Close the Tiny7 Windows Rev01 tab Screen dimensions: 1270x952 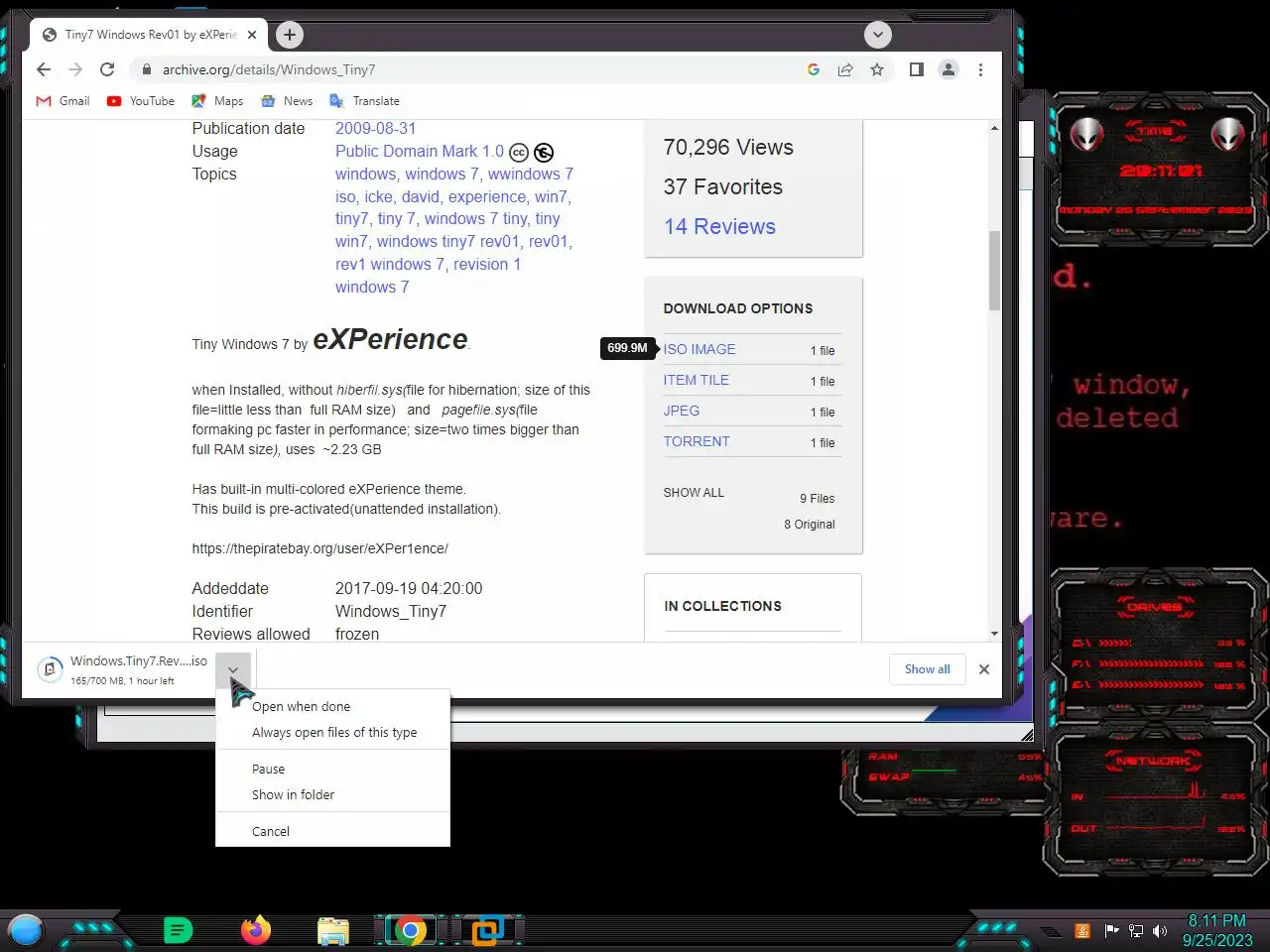[252, 35]
